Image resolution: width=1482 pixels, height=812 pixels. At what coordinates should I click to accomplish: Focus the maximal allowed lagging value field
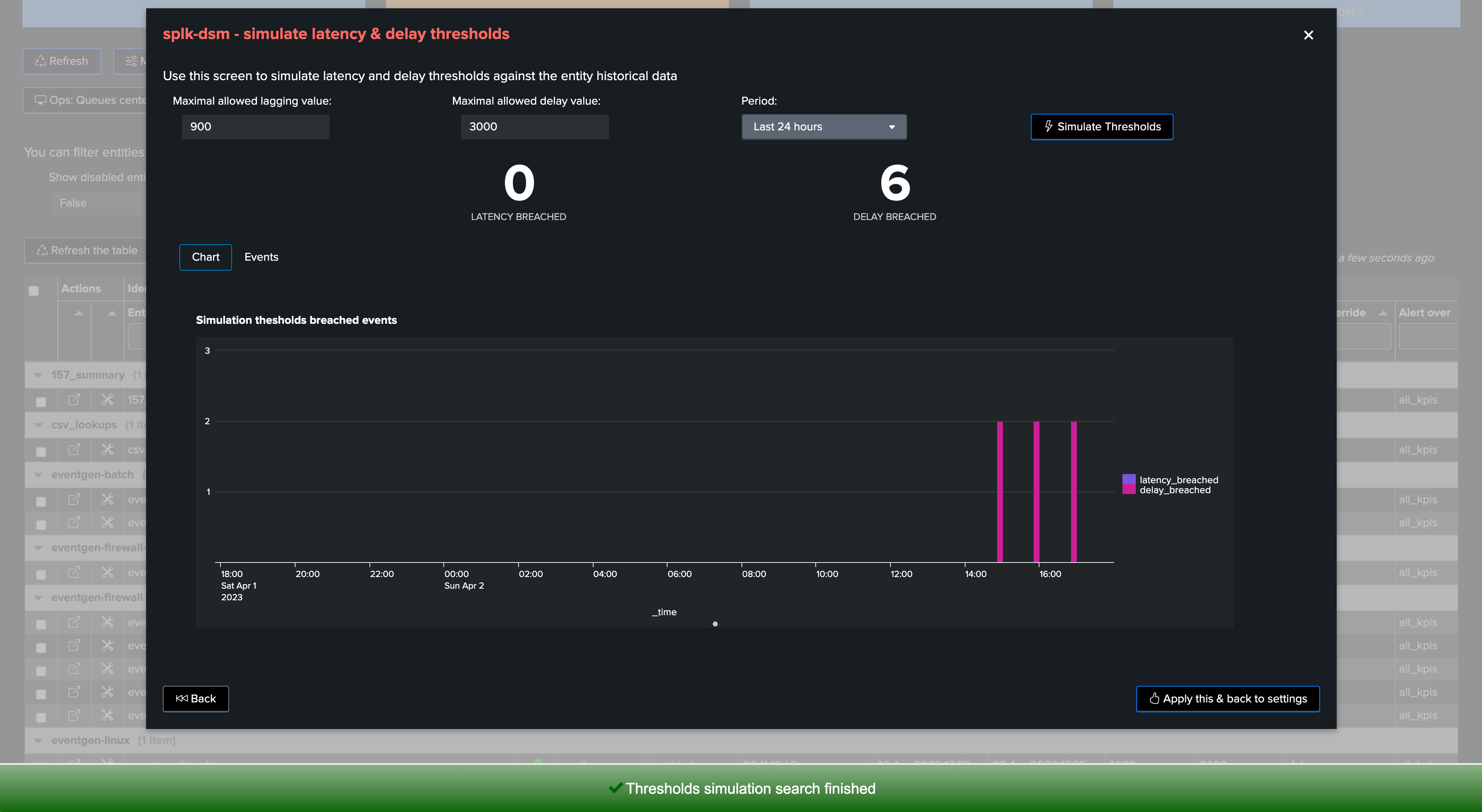pyautogui.click(x=255, y=127)
